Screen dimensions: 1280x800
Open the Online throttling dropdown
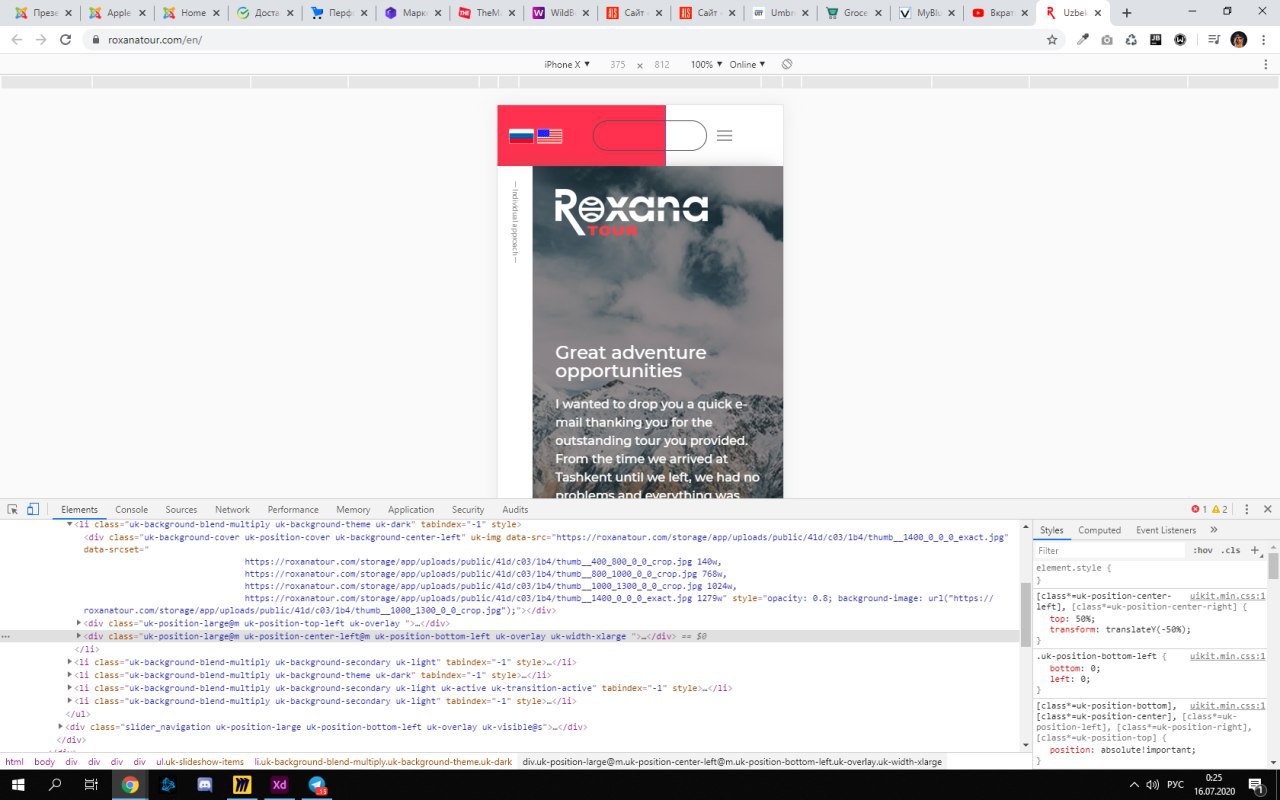pos(747,64)
